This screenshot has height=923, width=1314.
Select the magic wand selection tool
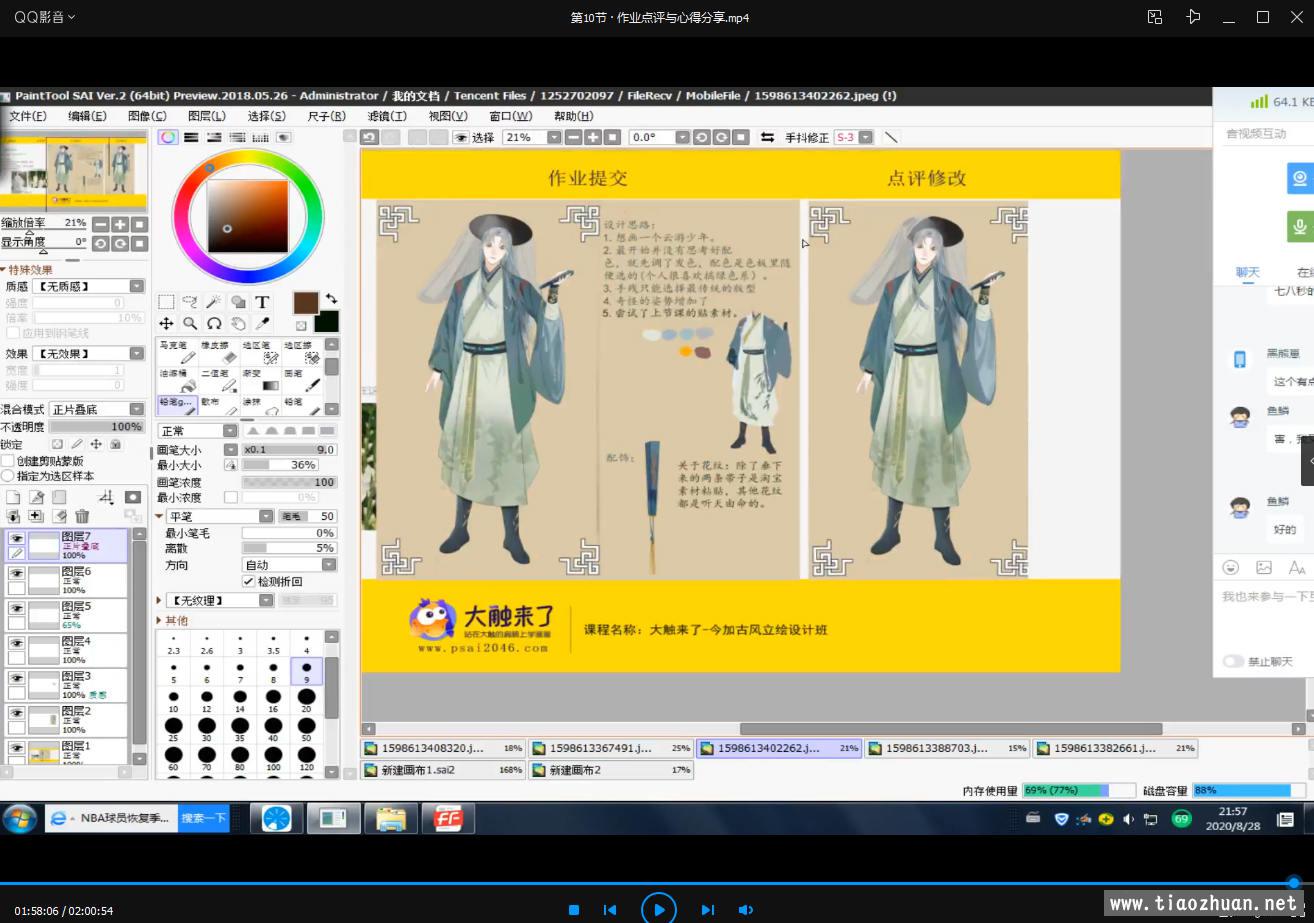pos(214,302)
